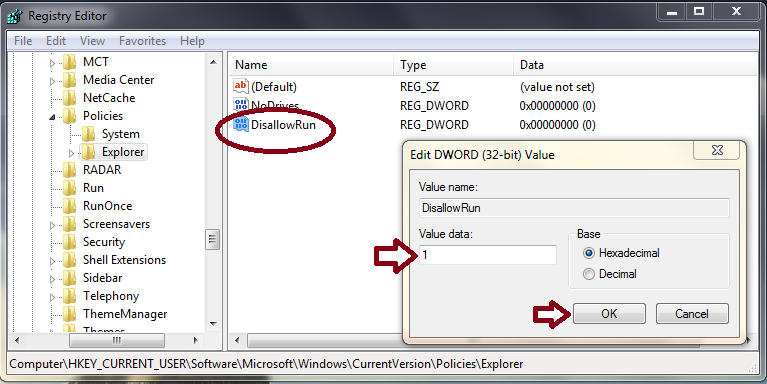This screenshot has height=384, width=767.
Task: Sort values by the Type column header
Action: (453, 65)
